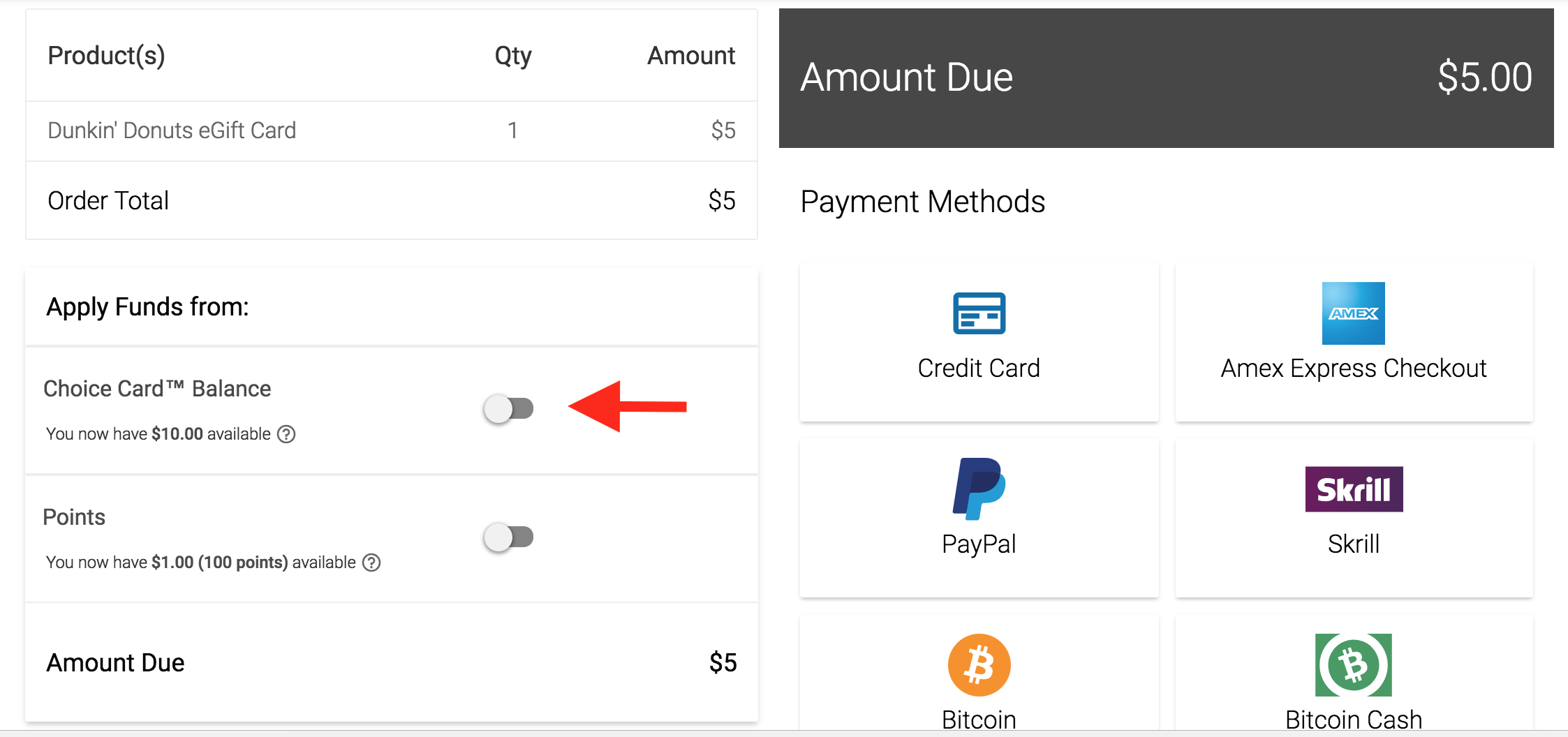Click the Bitcoin Cash icon
The image size is (1568, 737).
coord(1353,664)
